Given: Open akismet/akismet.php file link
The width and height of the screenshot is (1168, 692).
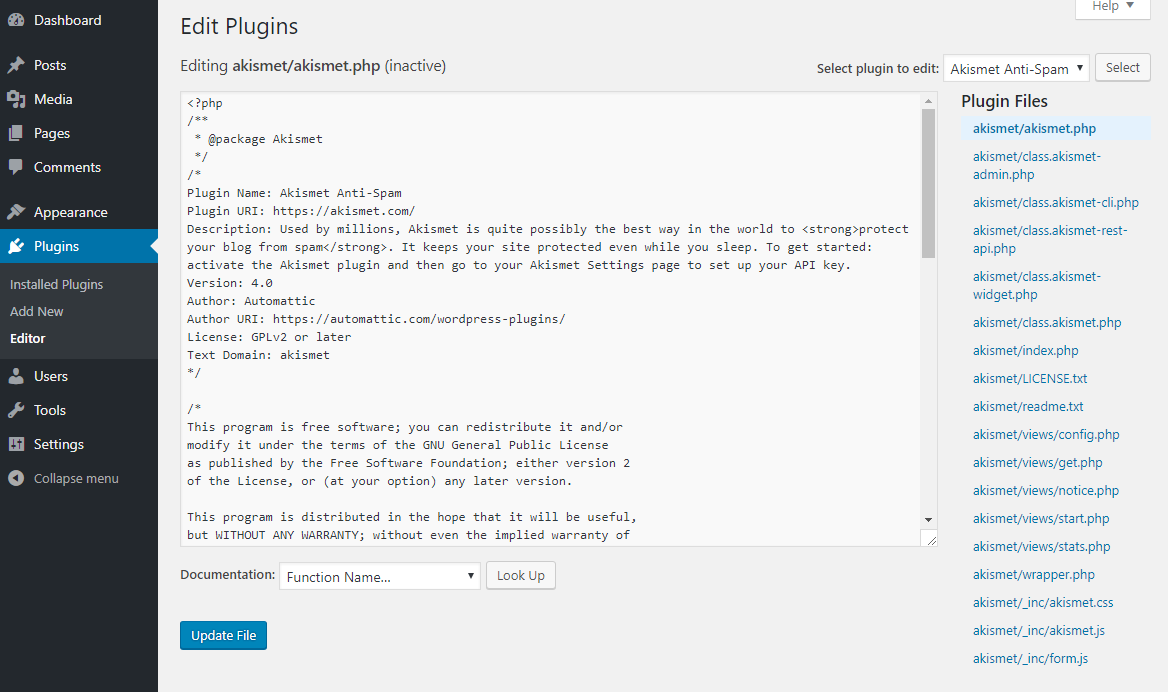Looking at the screenshot, I should pyautogui.click(x=1034, y=128).
